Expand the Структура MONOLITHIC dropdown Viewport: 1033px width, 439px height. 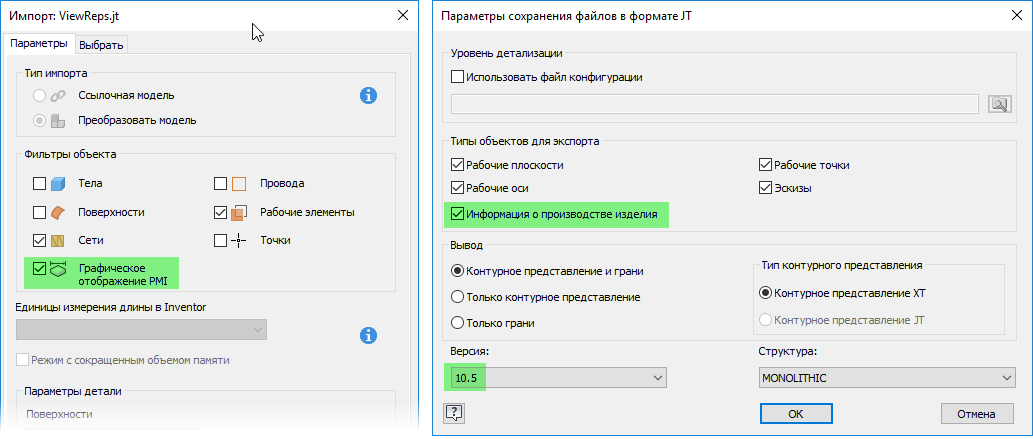886,378
